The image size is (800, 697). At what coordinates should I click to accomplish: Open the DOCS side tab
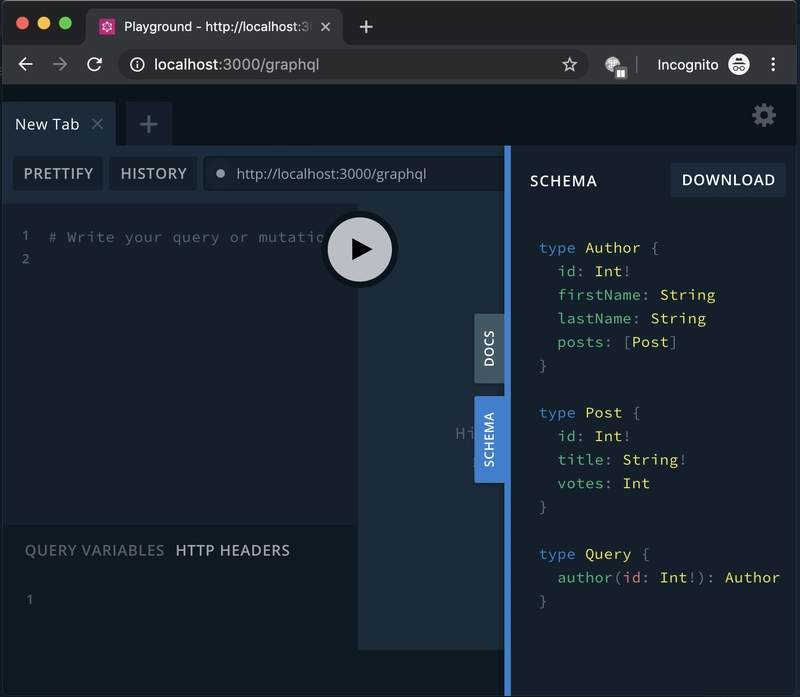pos(489,348)
